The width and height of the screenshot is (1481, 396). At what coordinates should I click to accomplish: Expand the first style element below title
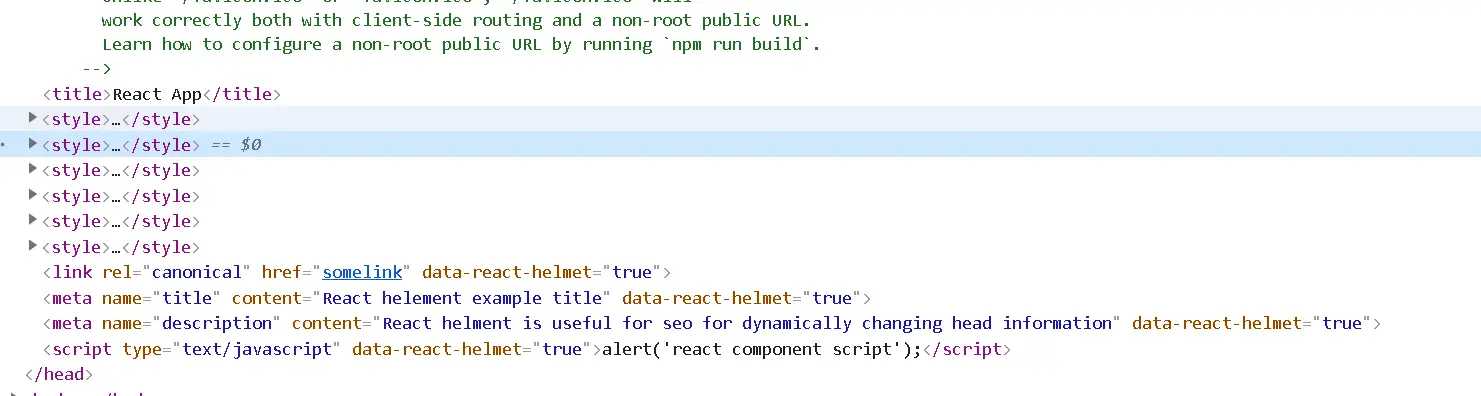[33, 119]
